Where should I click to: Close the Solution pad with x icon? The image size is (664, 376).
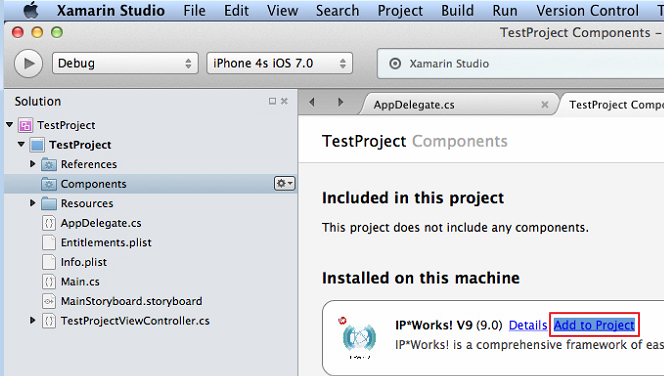coord(284,101)
